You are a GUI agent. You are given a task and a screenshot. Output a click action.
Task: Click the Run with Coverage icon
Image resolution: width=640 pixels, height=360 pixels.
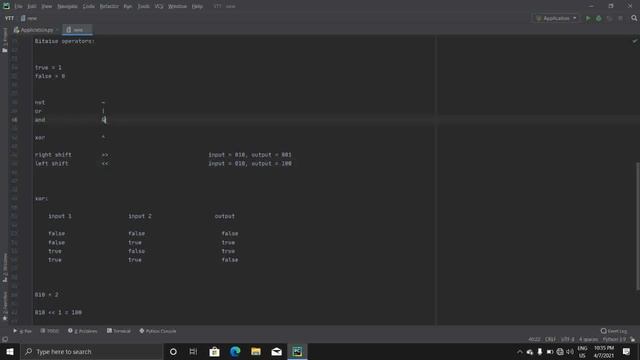coord(609,18)
